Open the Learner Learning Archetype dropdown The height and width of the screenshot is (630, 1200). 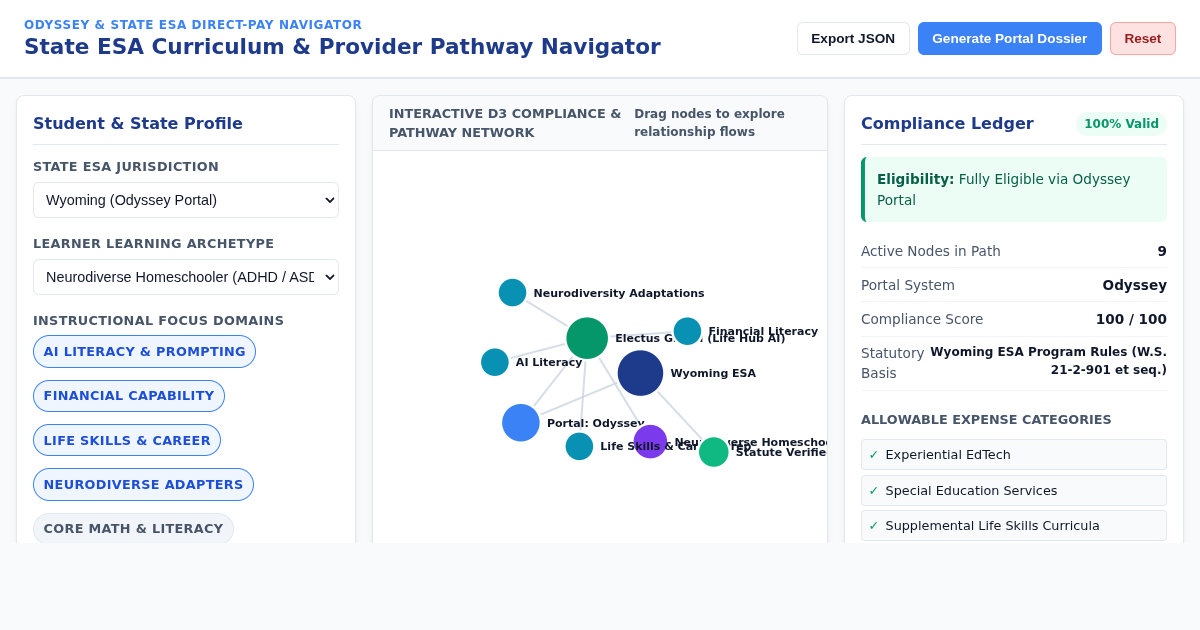tap(186, 277)
